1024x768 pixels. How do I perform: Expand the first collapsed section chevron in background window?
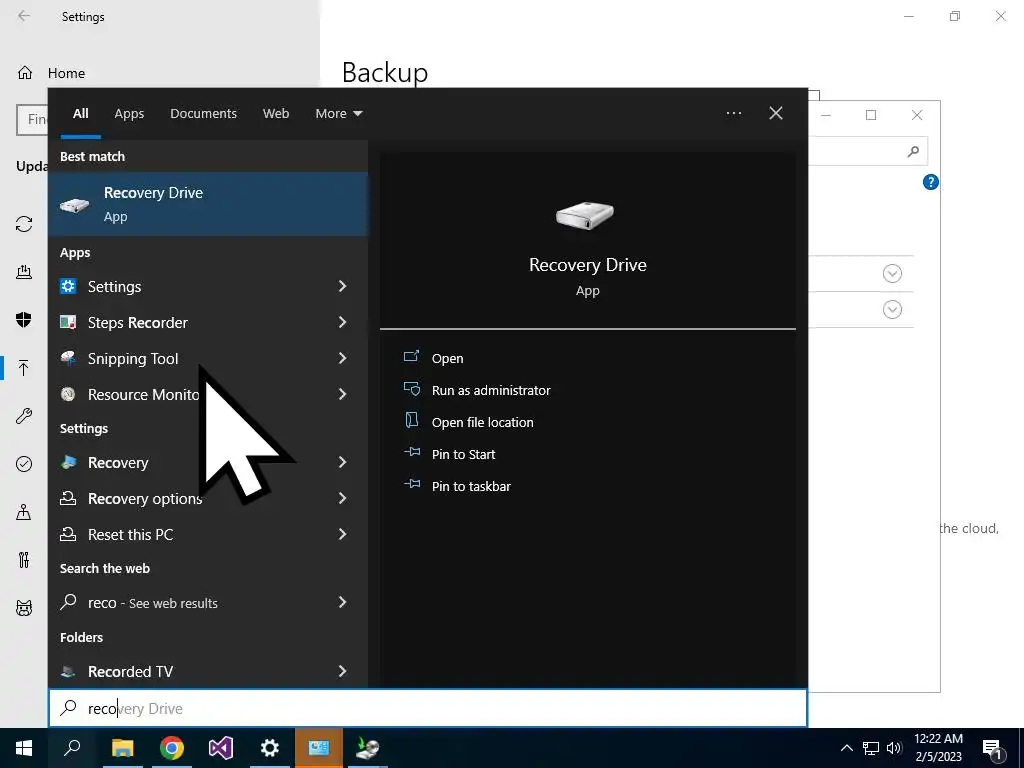pos(892,273)
